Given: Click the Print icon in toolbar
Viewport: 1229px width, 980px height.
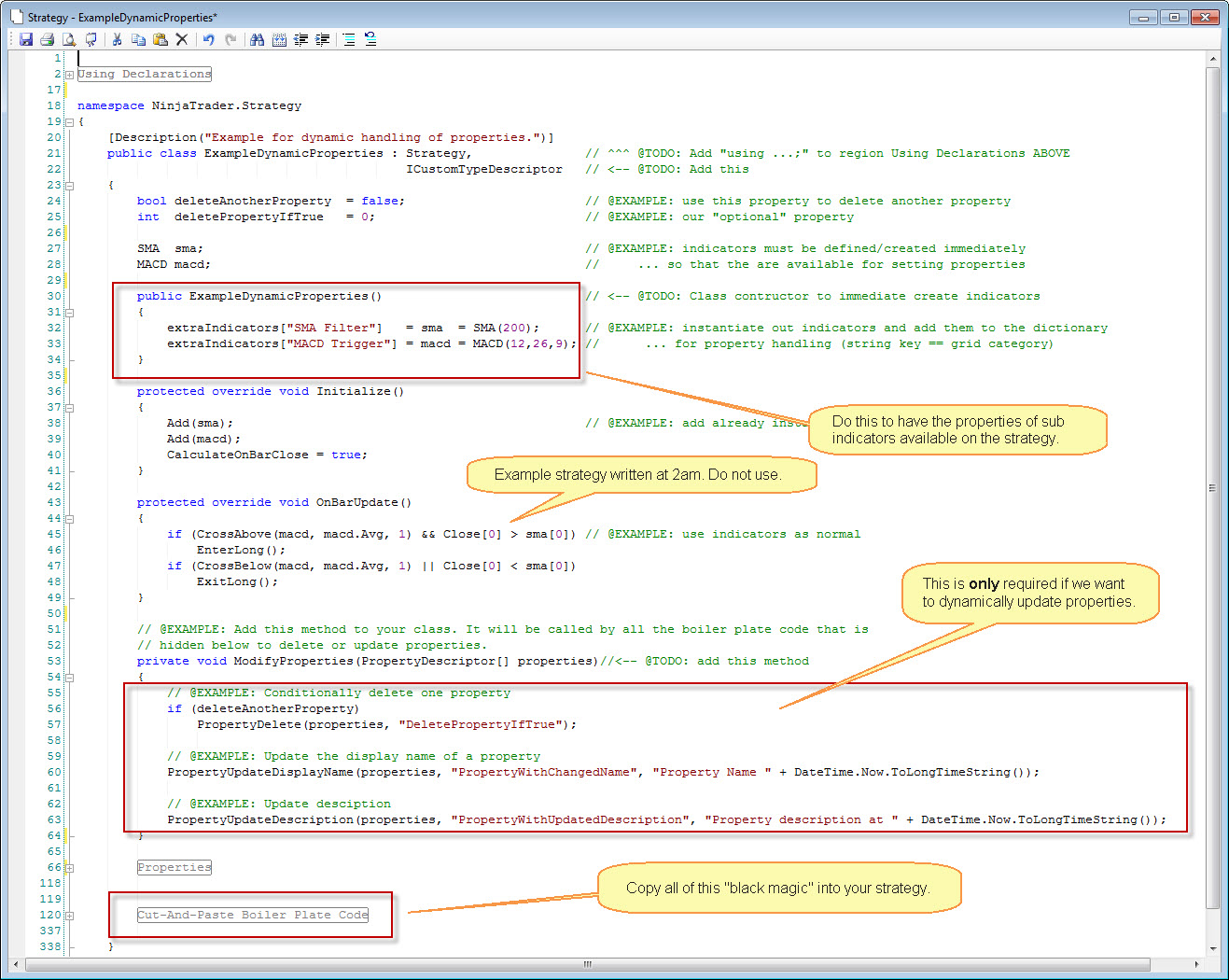Looking at the screenshot, I should point(47,39).
